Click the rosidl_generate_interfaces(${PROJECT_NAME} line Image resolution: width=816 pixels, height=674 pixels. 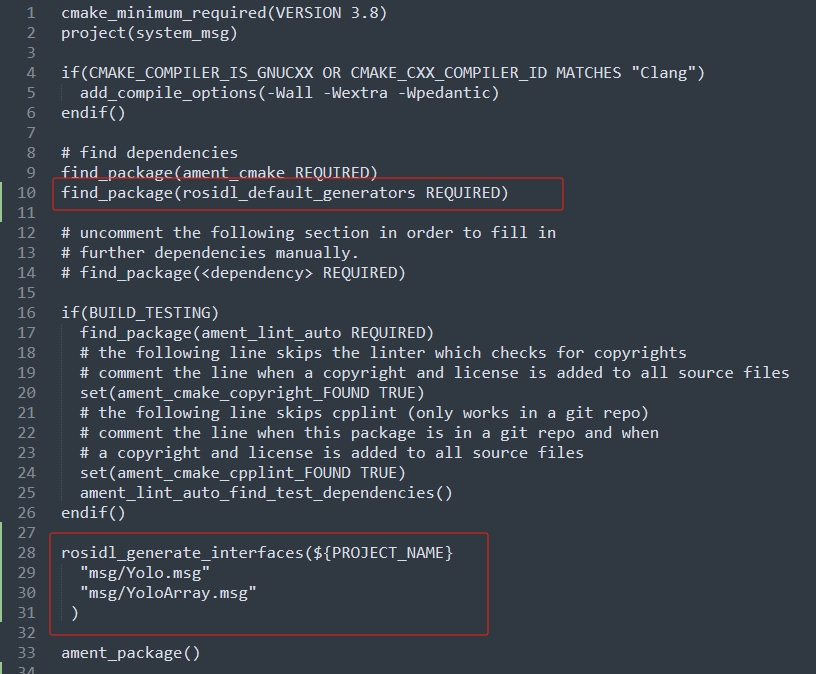tap(257, 553)
